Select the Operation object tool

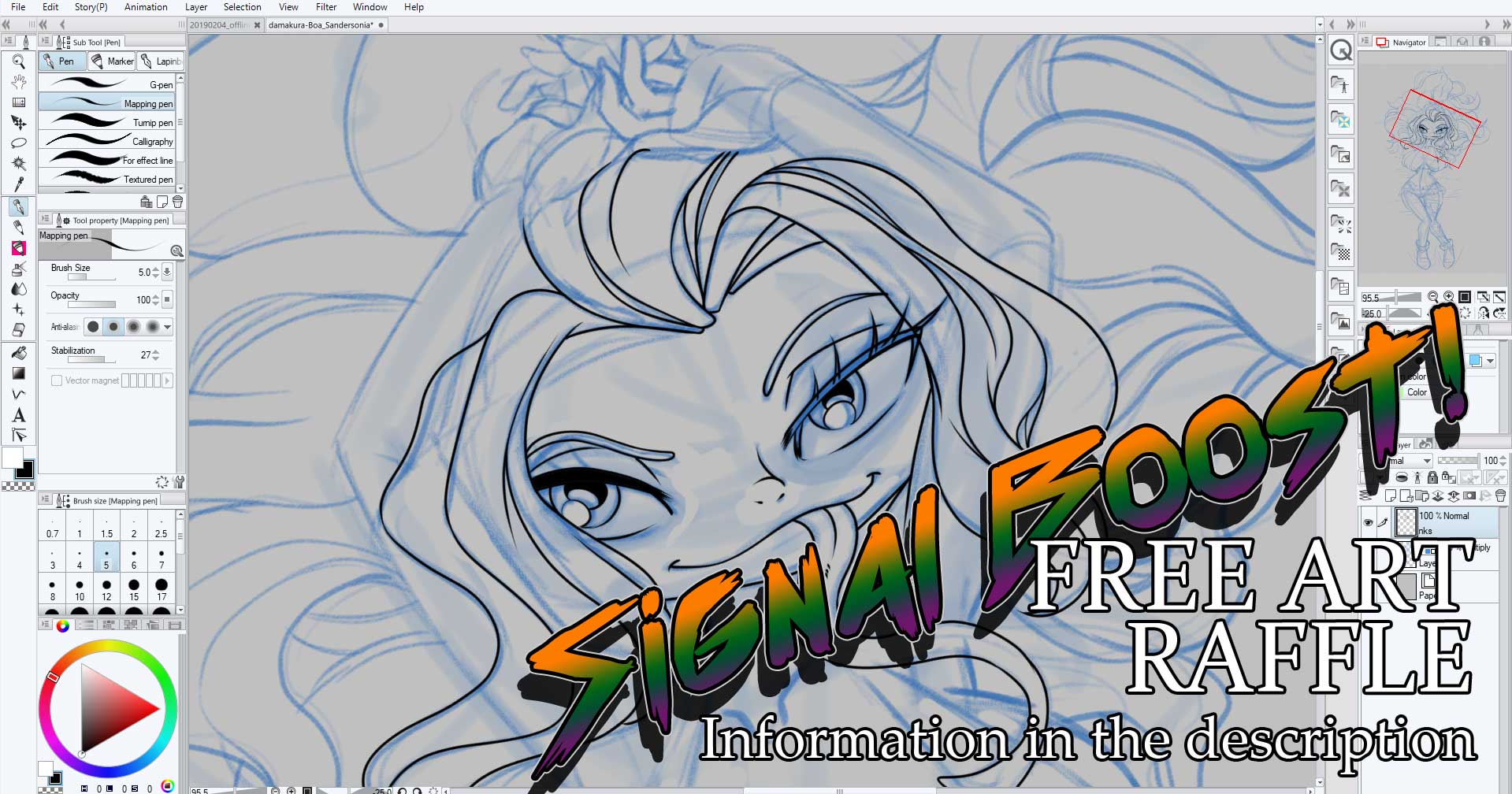19,102
